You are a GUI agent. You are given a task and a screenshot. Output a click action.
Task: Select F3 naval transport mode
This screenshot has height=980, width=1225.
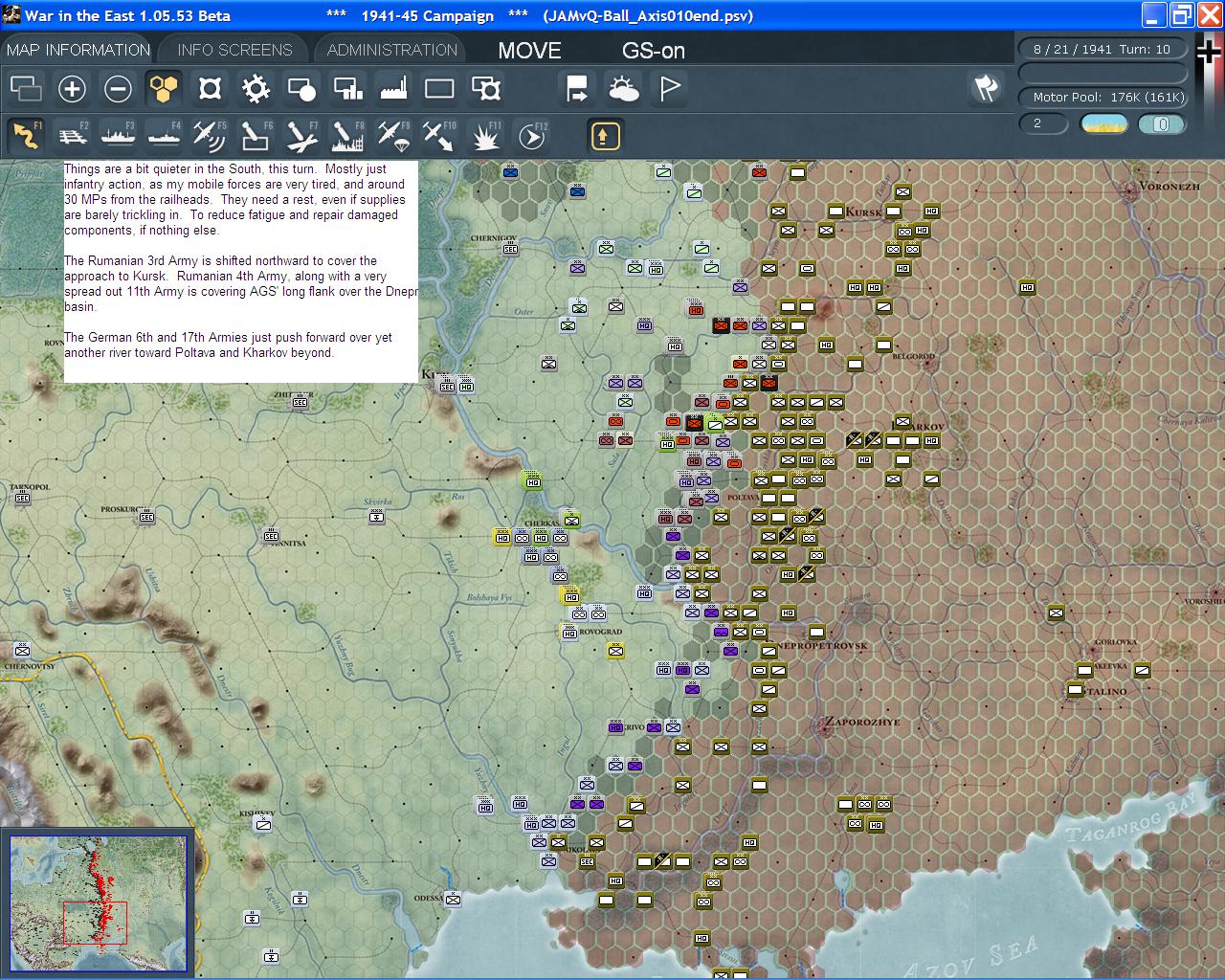coord(118,136)
